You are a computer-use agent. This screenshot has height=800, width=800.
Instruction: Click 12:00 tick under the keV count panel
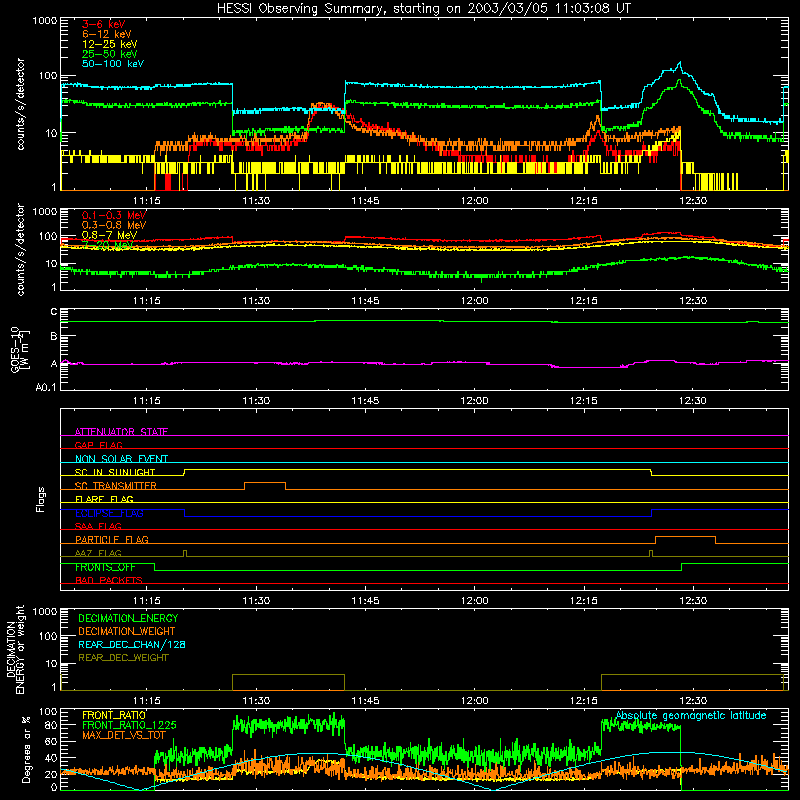pyautogui.click(x=474, y=201)
